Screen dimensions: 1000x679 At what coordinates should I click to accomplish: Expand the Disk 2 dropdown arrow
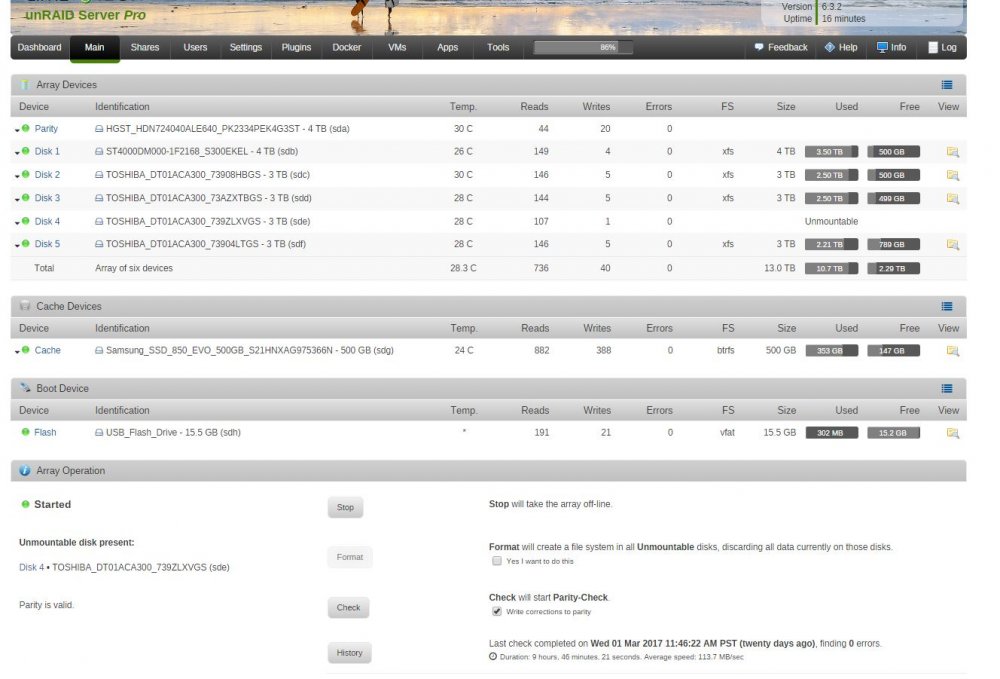pos(17,176)
